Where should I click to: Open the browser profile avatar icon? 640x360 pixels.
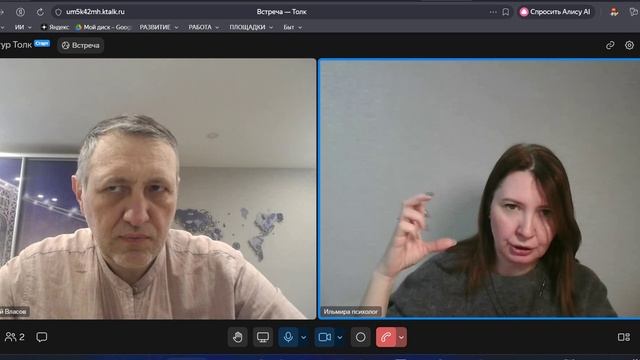[x=614, y=12]
